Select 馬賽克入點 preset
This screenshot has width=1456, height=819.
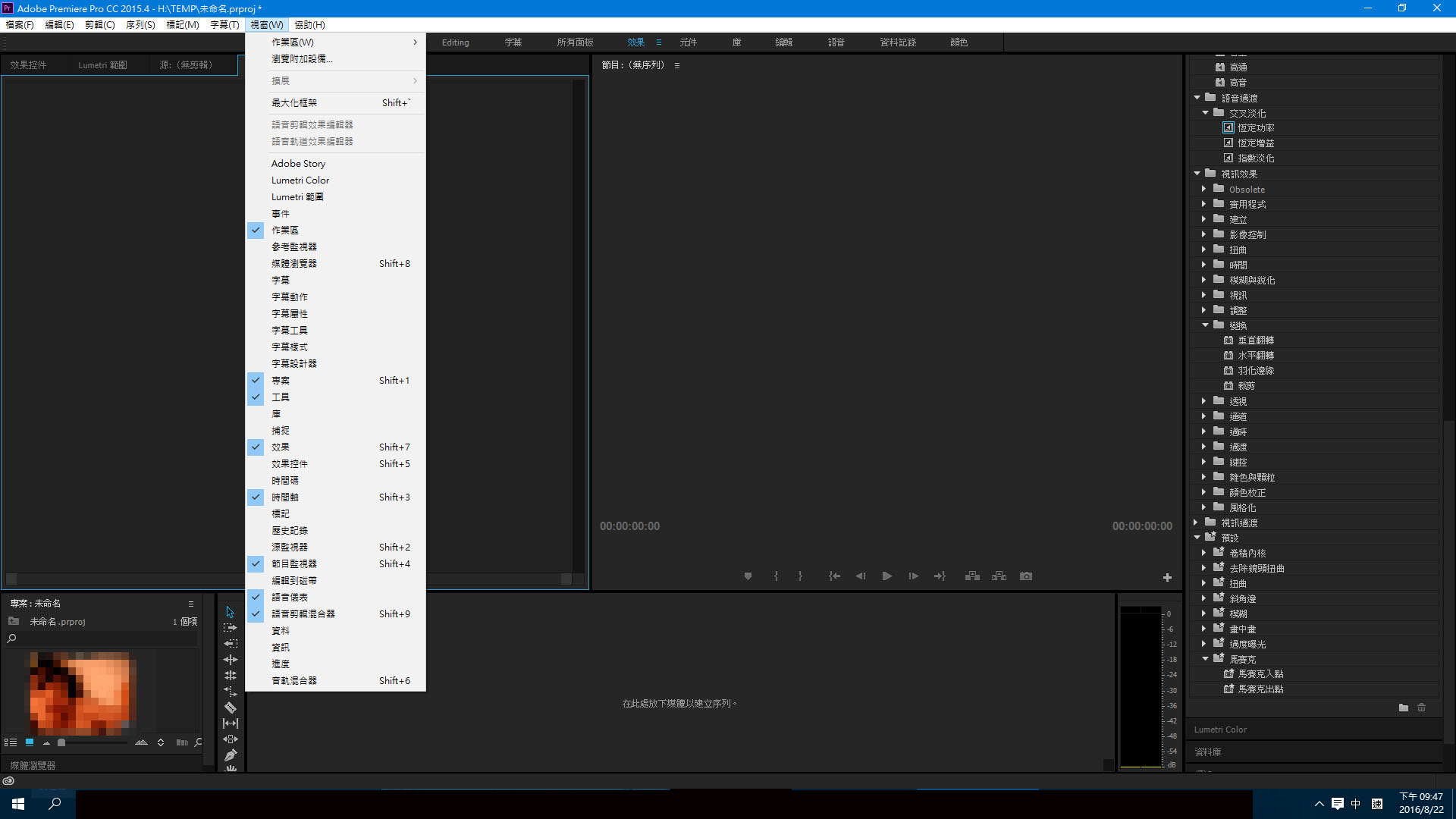[1260, 674]
